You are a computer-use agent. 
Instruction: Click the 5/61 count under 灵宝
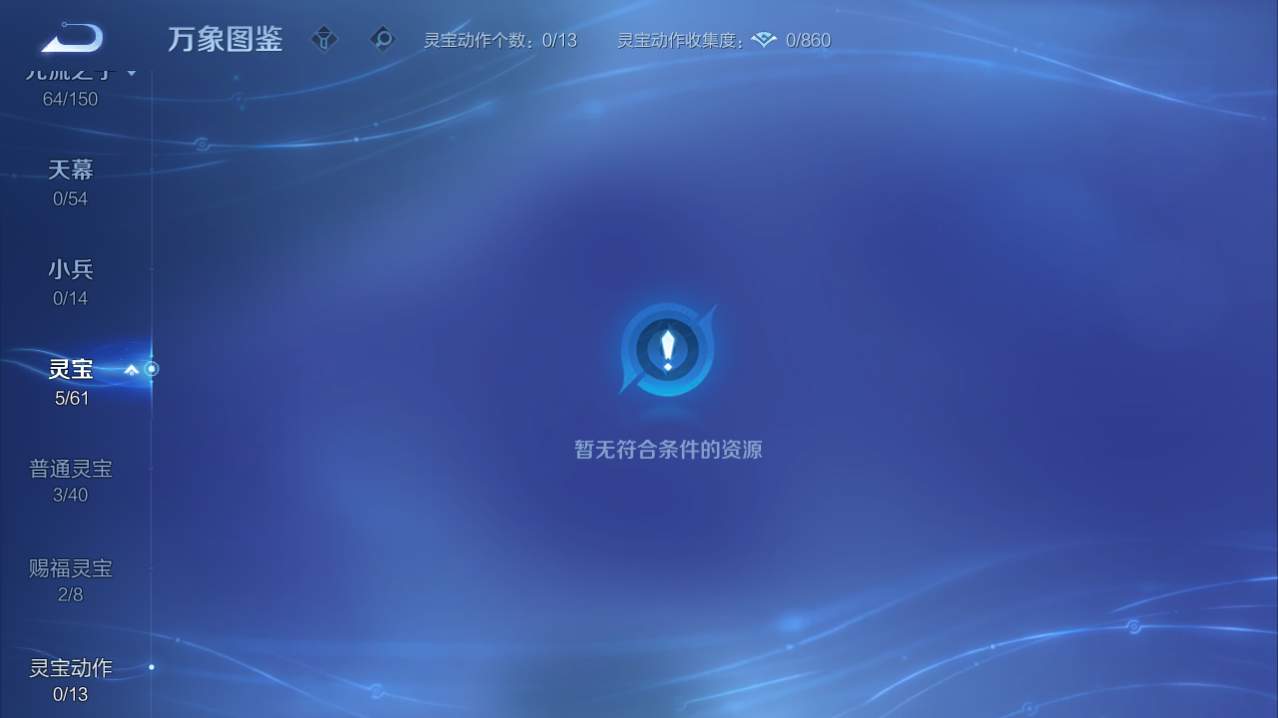pyautogui.click(x=71, y=398)
